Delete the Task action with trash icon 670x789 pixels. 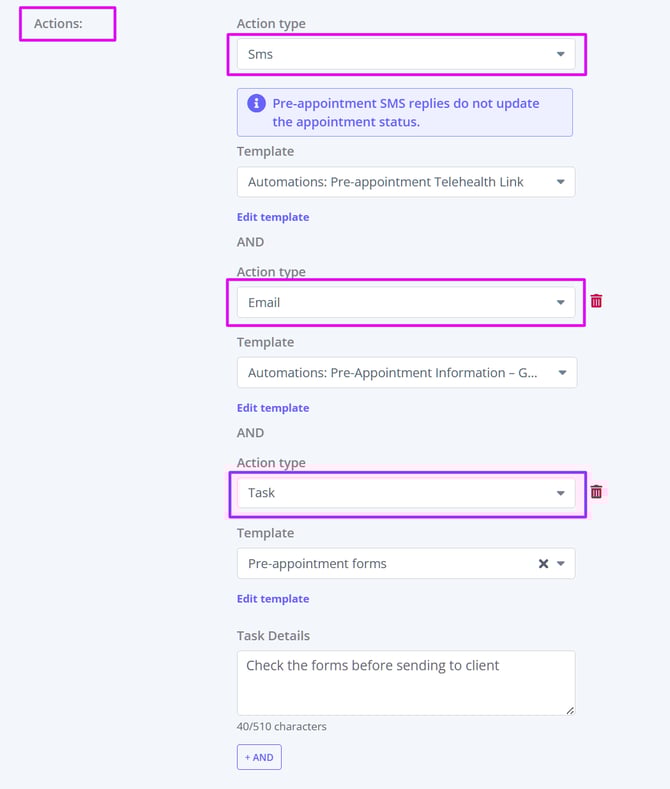[596, 491]
